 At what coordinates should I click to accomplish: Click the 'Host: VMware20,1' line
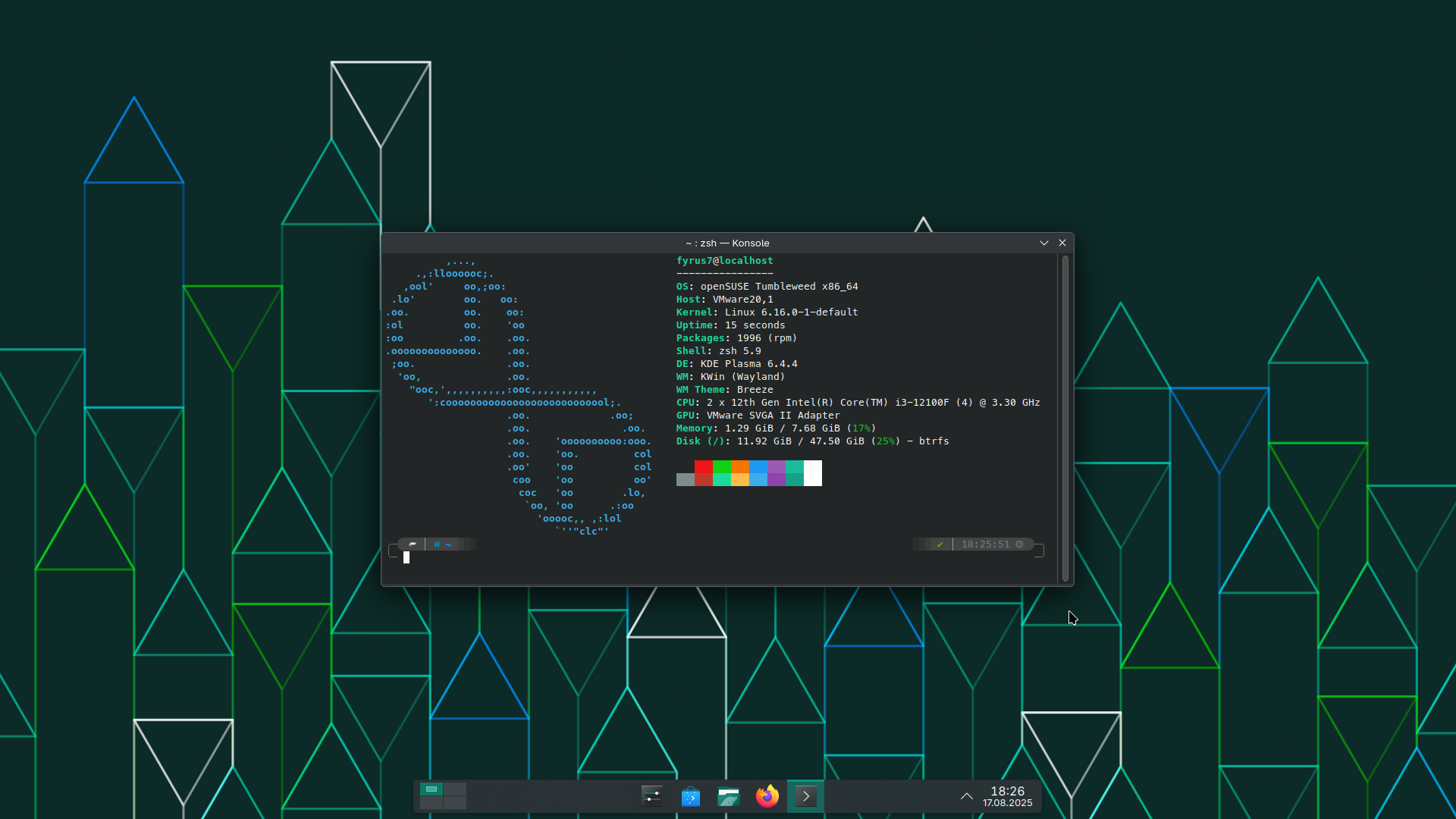click(725, 300)
